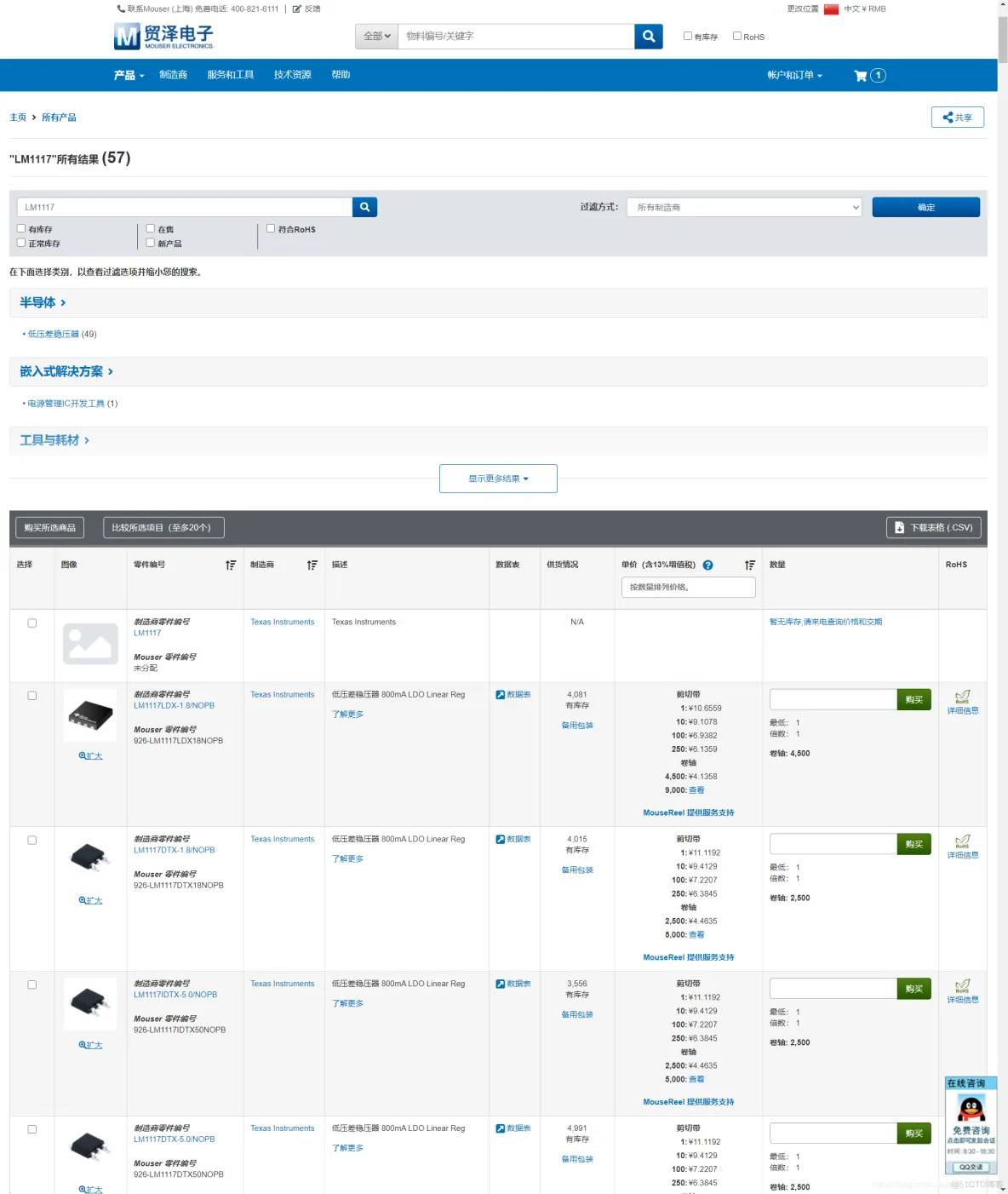
Task: Click the LM1117 placeholder product image
Action: tap(90, 644)
